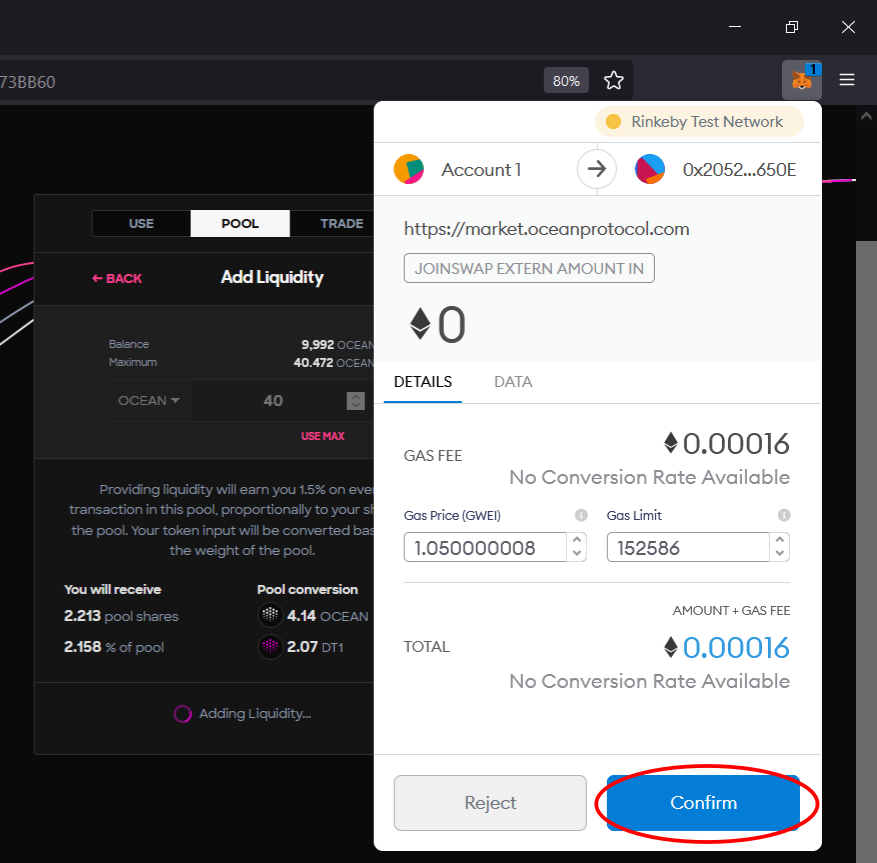Decrease Gas Limit with down stepper
The height and width of the screenshot is (863, 877).
(x=780, y=554)
